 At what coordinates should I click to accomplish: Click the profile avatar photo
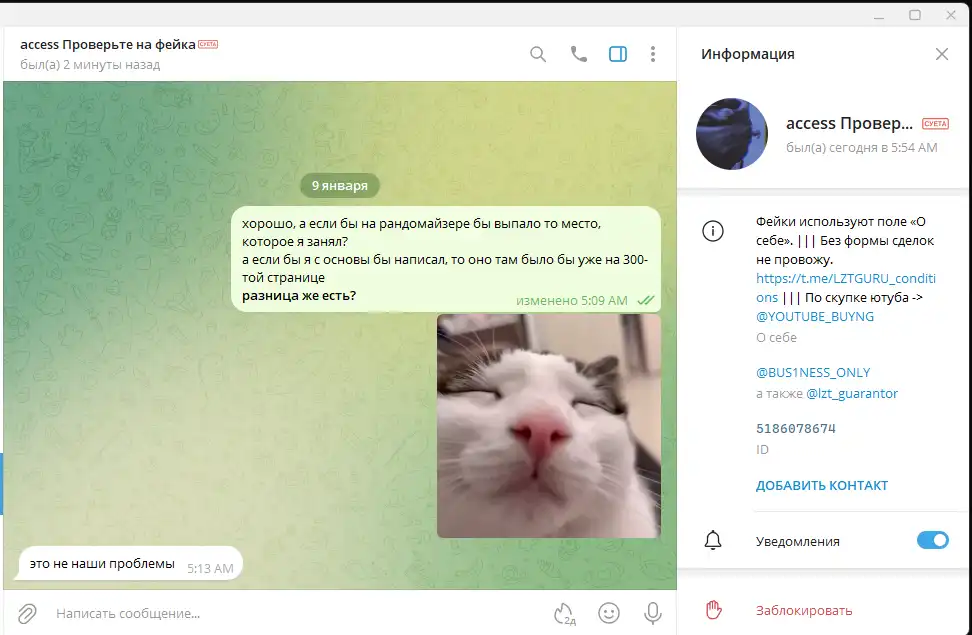coord(731,134)
